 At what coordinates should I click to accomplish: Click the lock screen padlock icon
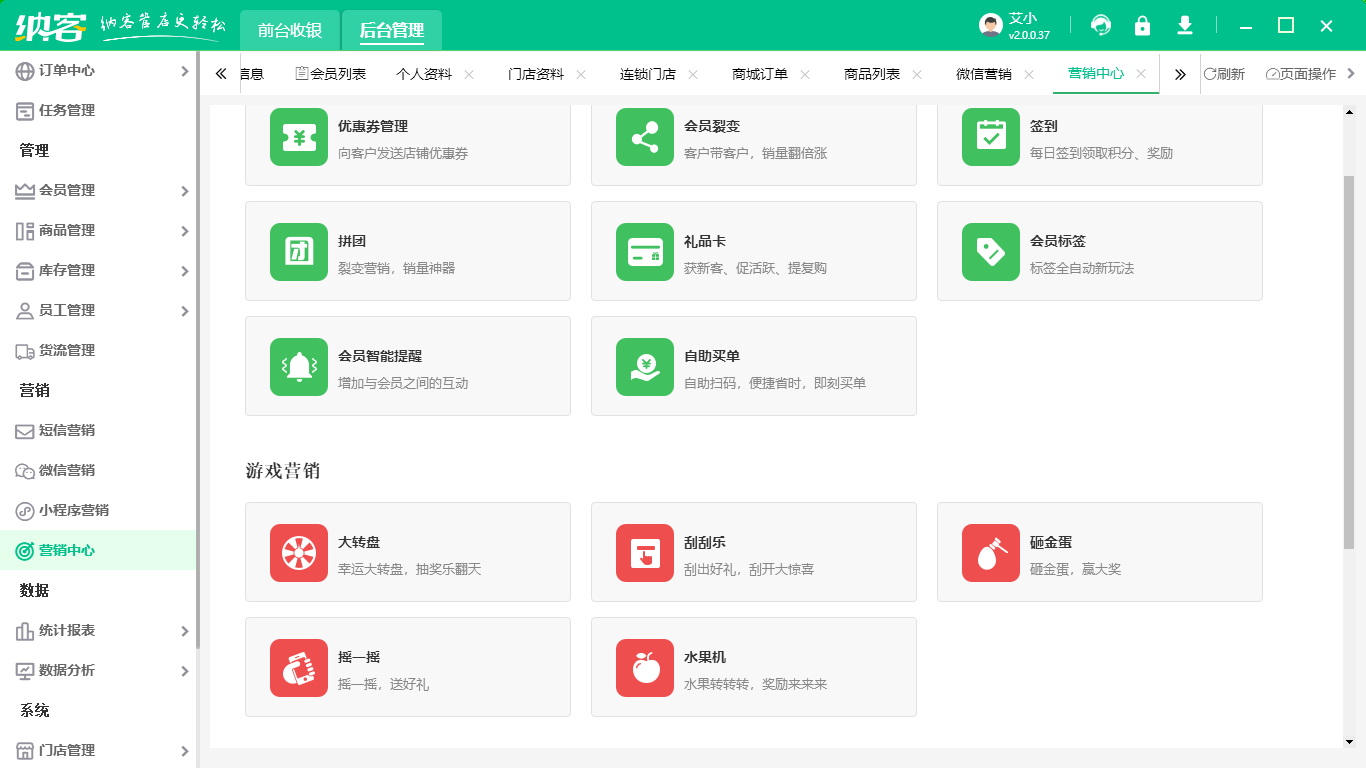(x=1142, y=26)
